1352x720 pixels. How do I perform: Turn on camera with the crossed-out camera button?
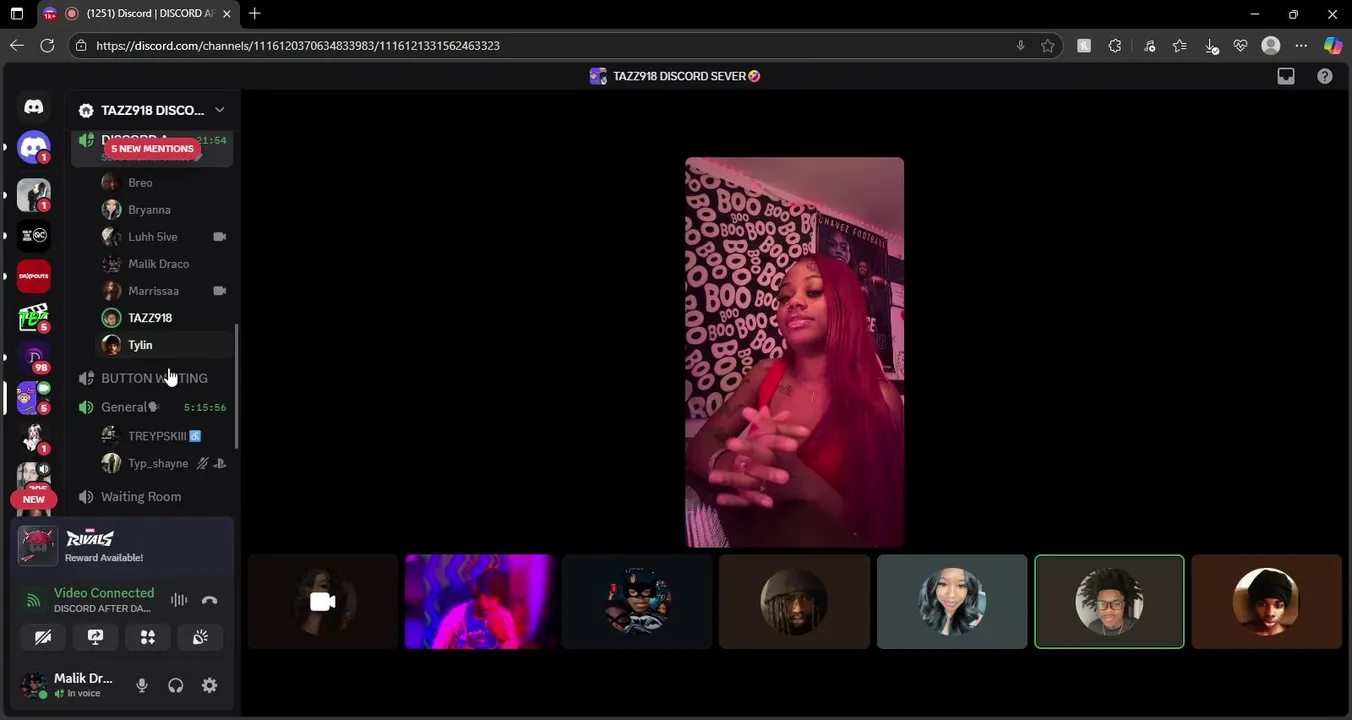pyautogui.click(x=43, y=637)
